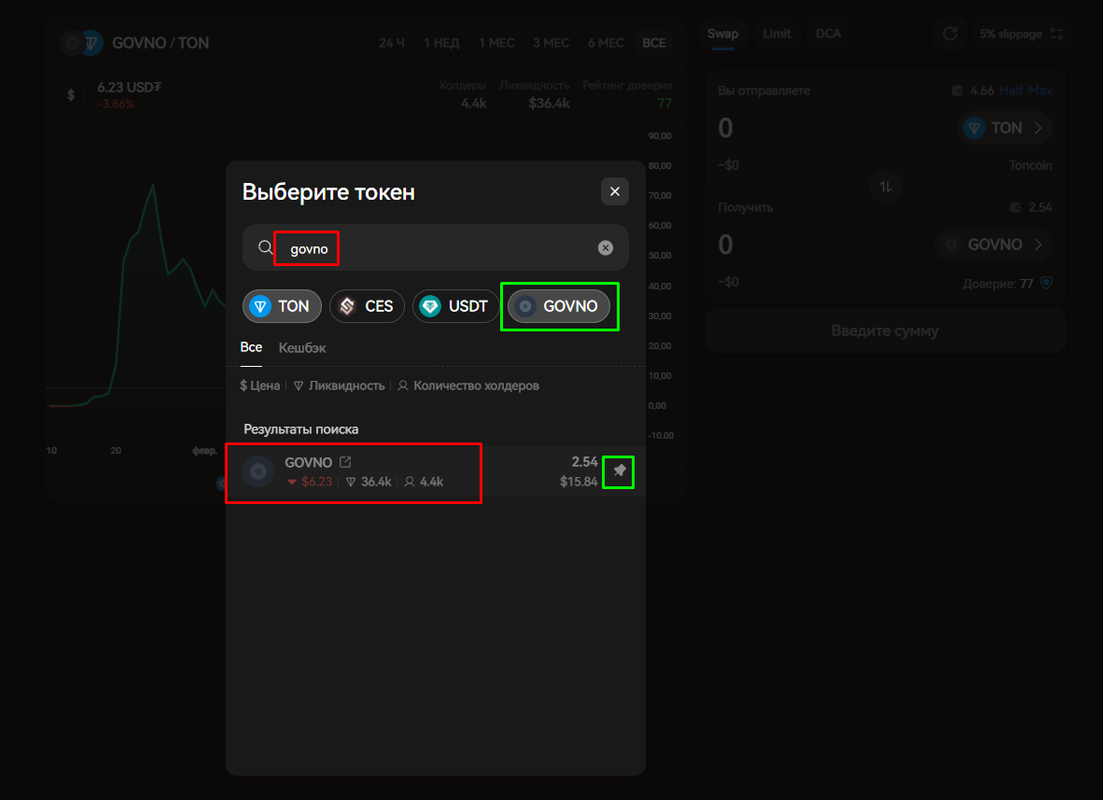Use Half of TON balance
The image size is (1103, 800).
point(1011,91)
